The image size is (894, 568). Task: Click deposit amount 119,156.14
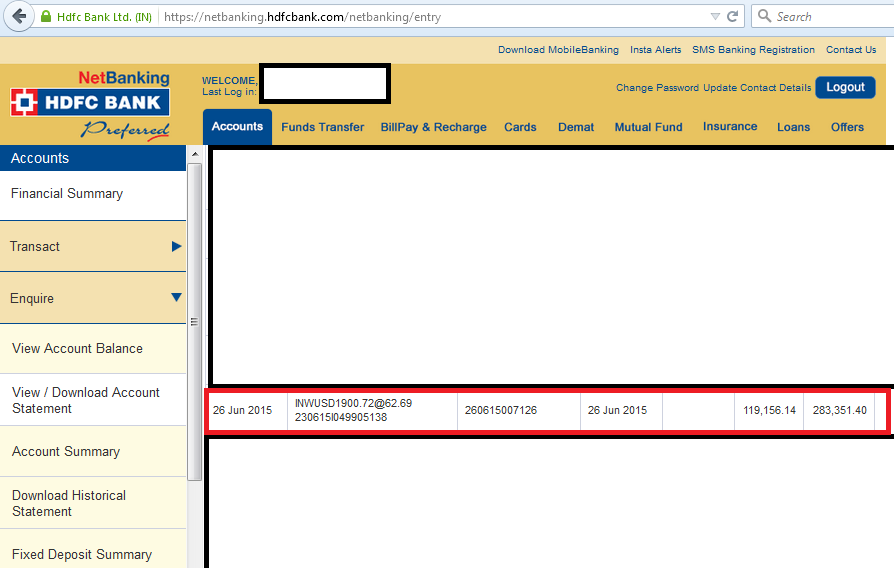point(769,410)
